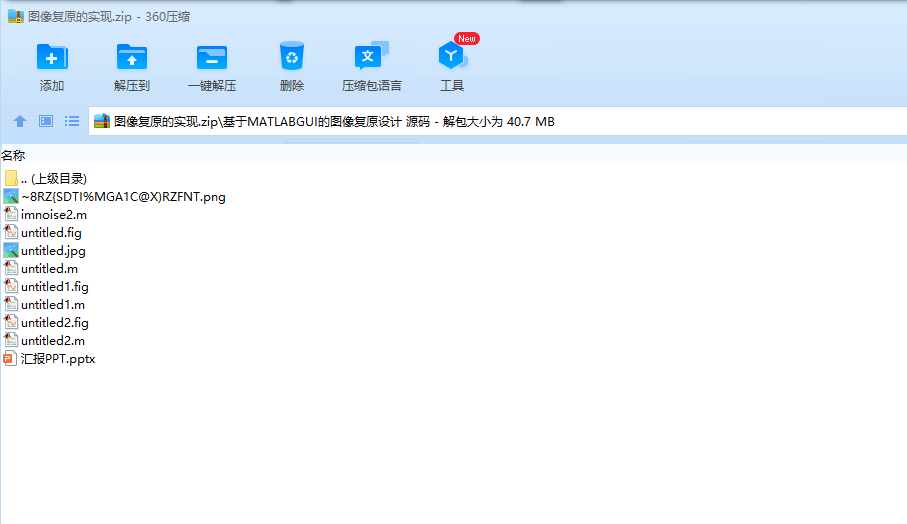Switch to thumbnail view icon

(x=46, y=121)
